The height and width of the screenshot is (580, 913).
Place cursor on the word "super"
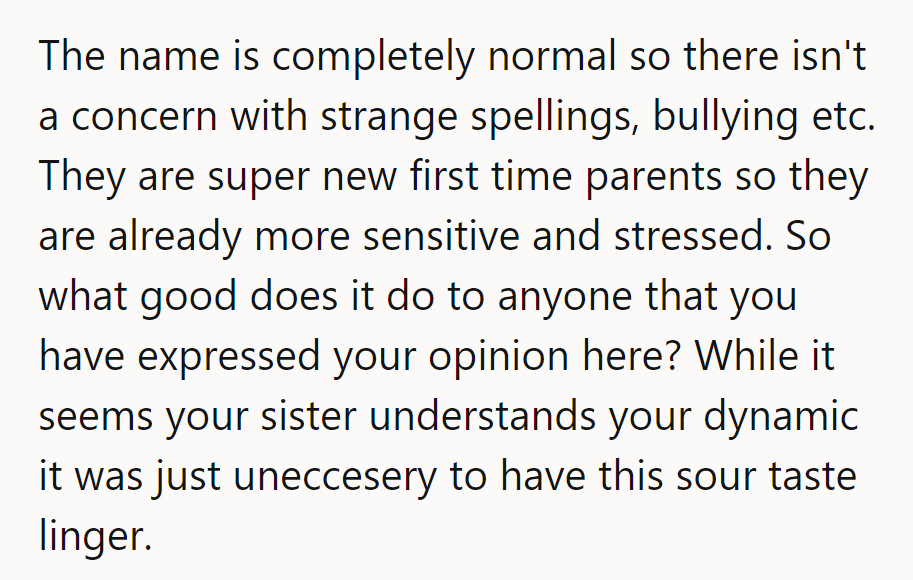[x=253, y=180]
